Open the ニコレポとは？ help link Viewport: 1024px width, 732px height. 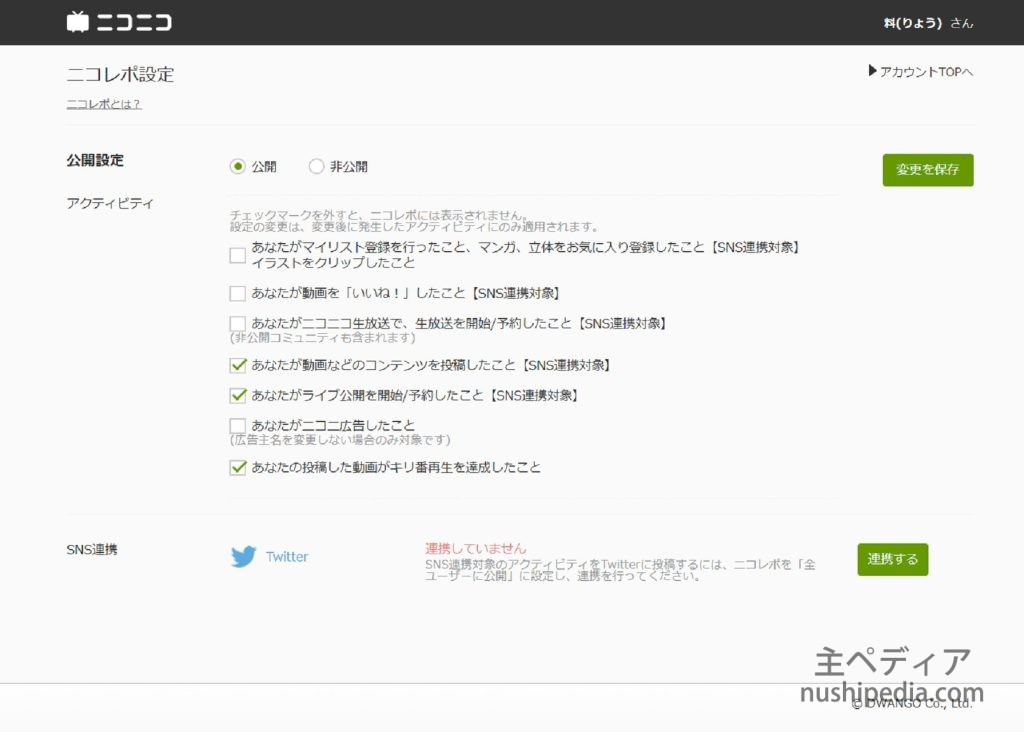[x=102, y=103]
